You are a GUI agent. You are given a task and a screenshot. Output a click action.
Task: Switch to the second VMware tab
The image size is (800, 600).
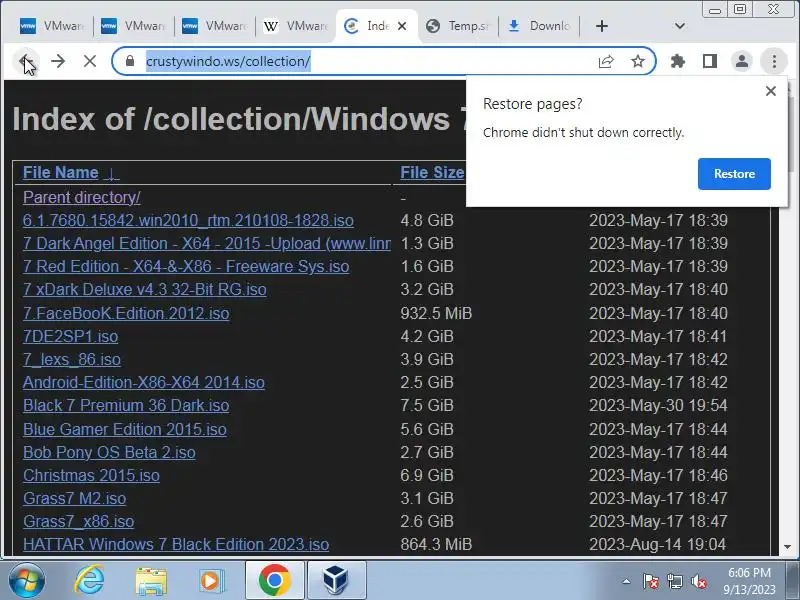[x=133, y=26]
